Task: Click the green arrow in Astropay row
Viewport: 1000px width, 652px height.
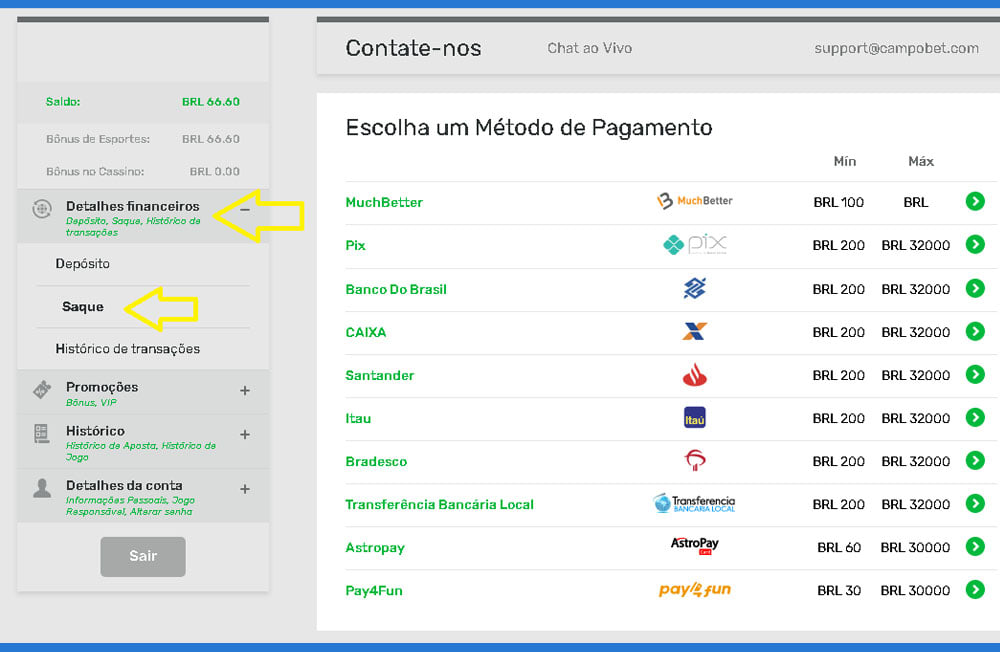Action: coord(974,546)
